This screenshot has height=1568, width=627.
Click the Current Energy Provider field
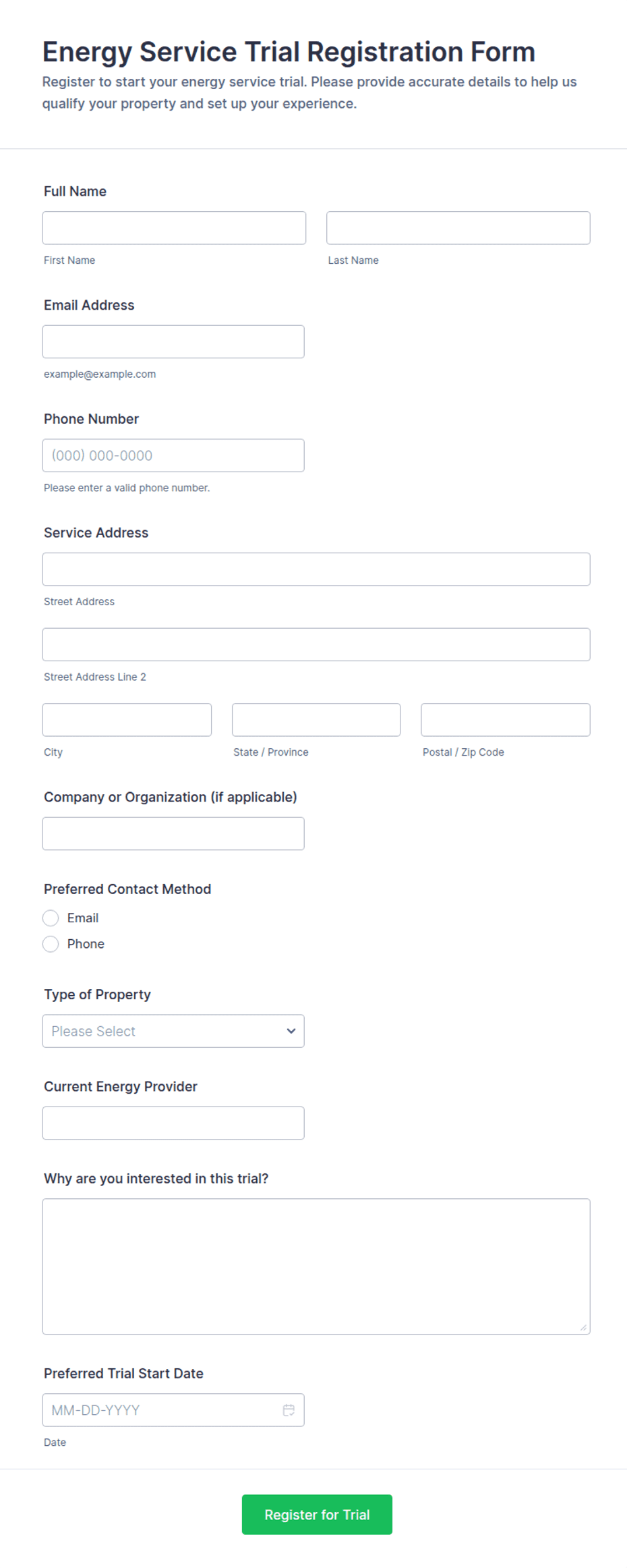(x=173, y=1123)
